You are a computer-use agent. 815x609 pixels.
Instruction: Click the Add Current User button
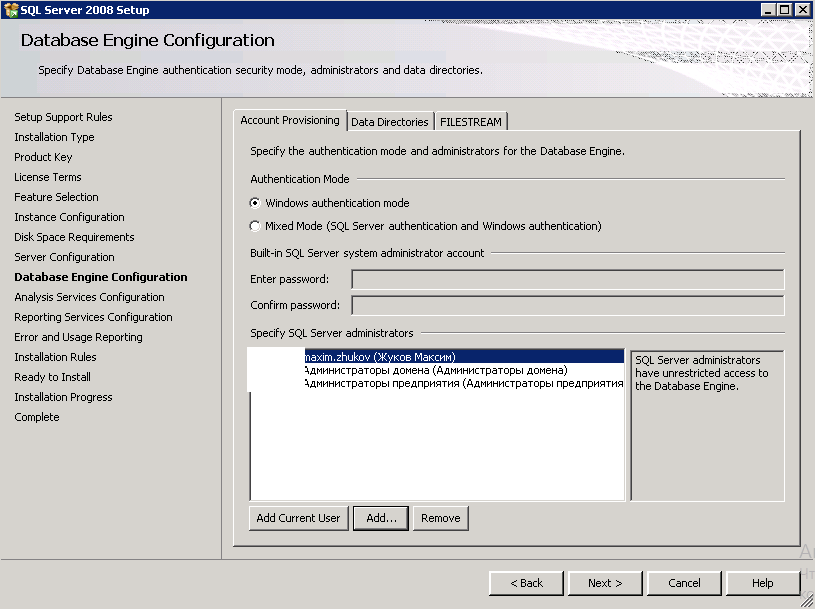coord(298,518)
